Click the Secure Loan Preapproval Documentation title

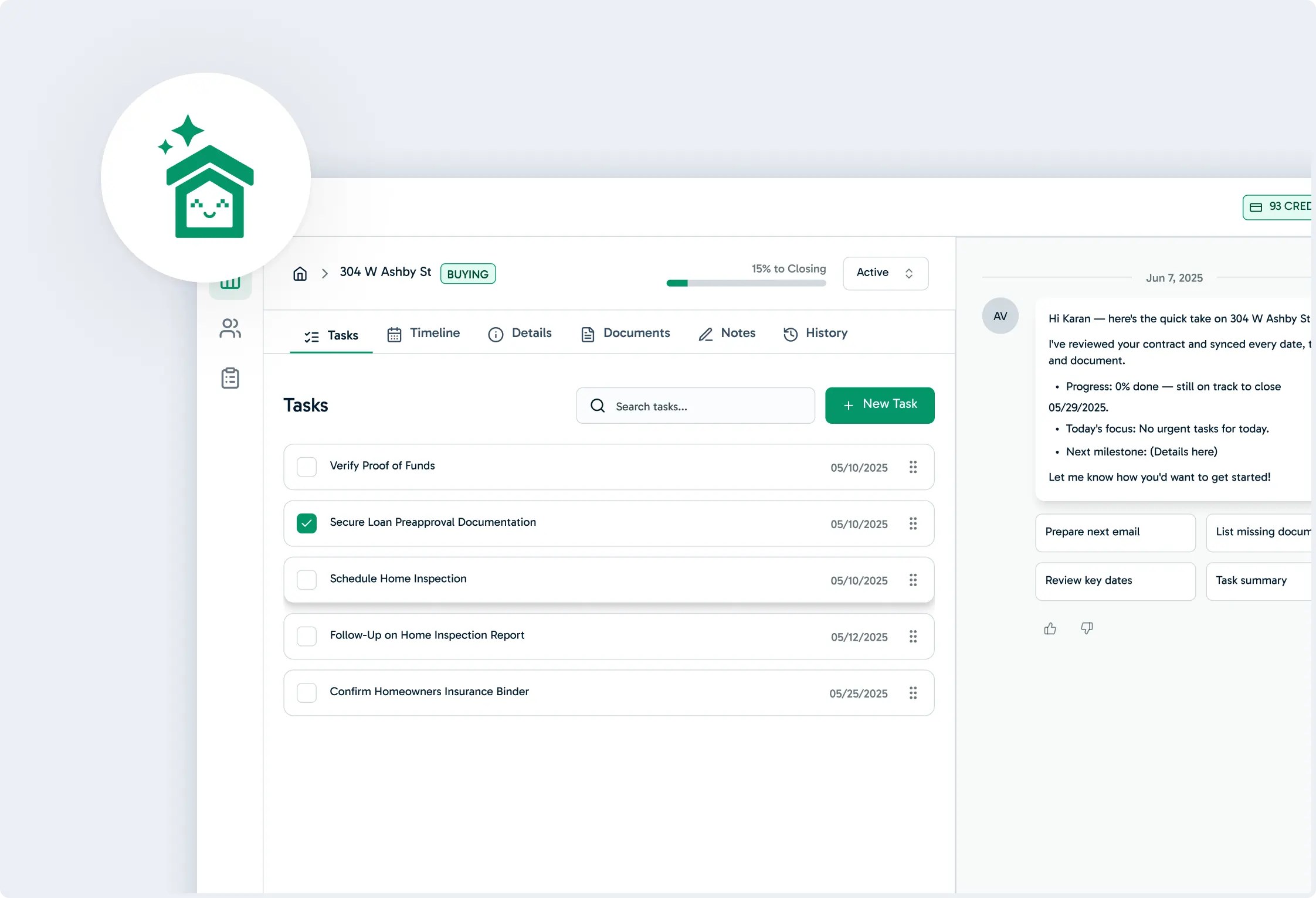pos(433,522)
